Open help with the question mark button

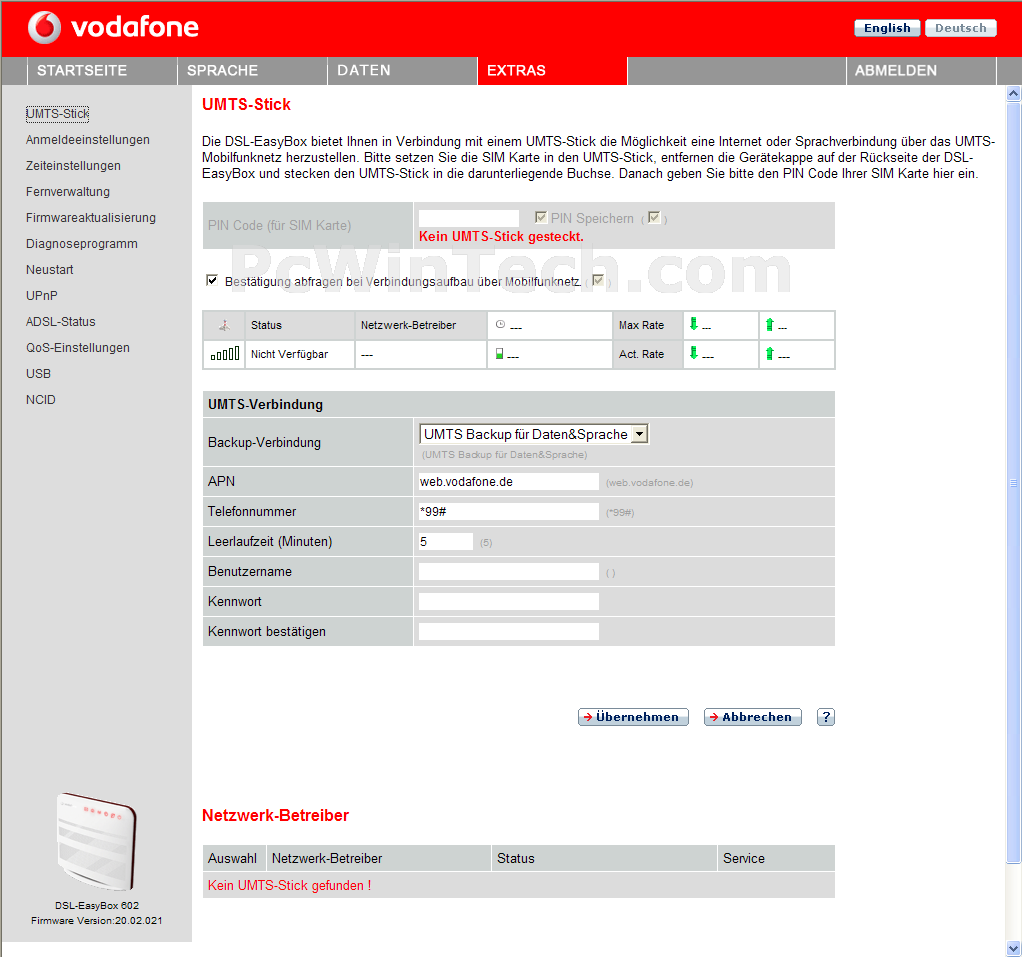pos(826,717)
